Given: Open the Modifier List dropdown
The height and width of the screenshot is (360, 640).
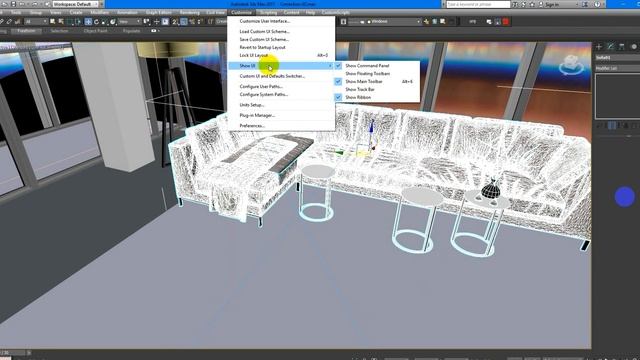Looking at the screenshot, I should tap(617, 68).
